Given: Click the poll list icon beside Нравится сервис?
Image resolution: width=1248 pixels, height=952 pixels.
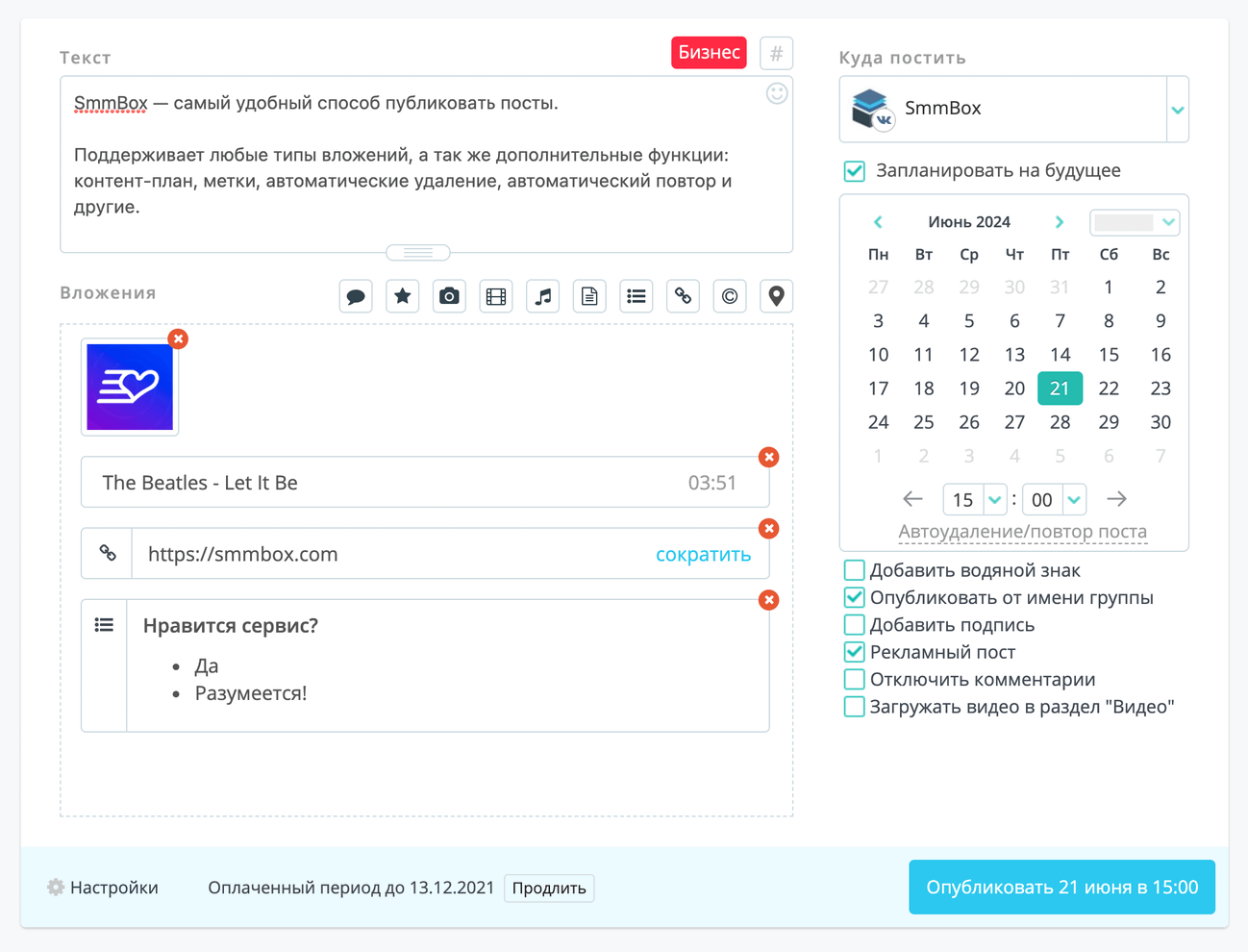Looking at the screenshot, I should click(x=105, y=626).
